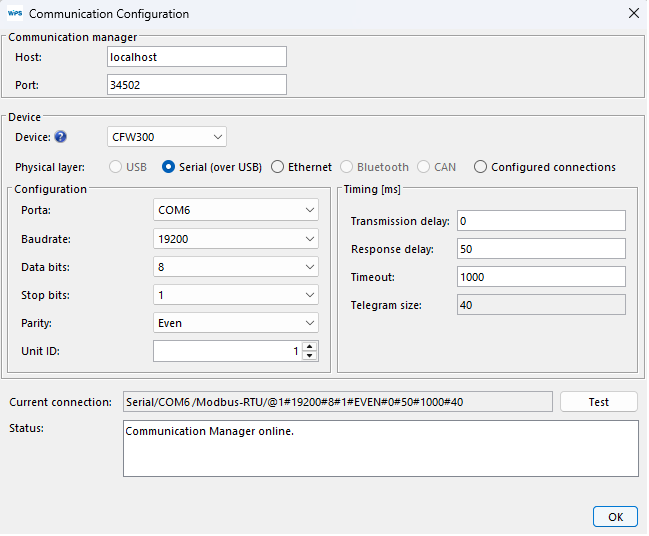Close the Communication Configuration dialog
The height and width of the screenshot is (536, 649).
click(x=632, y=14)
